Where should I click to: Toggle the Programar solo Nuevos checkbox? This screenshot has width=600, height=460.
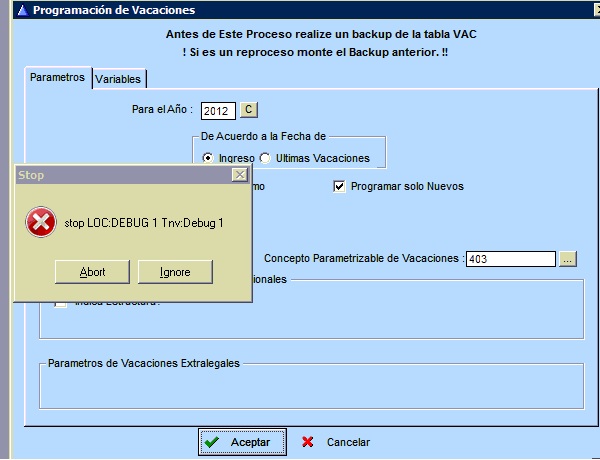click(340, 186)
